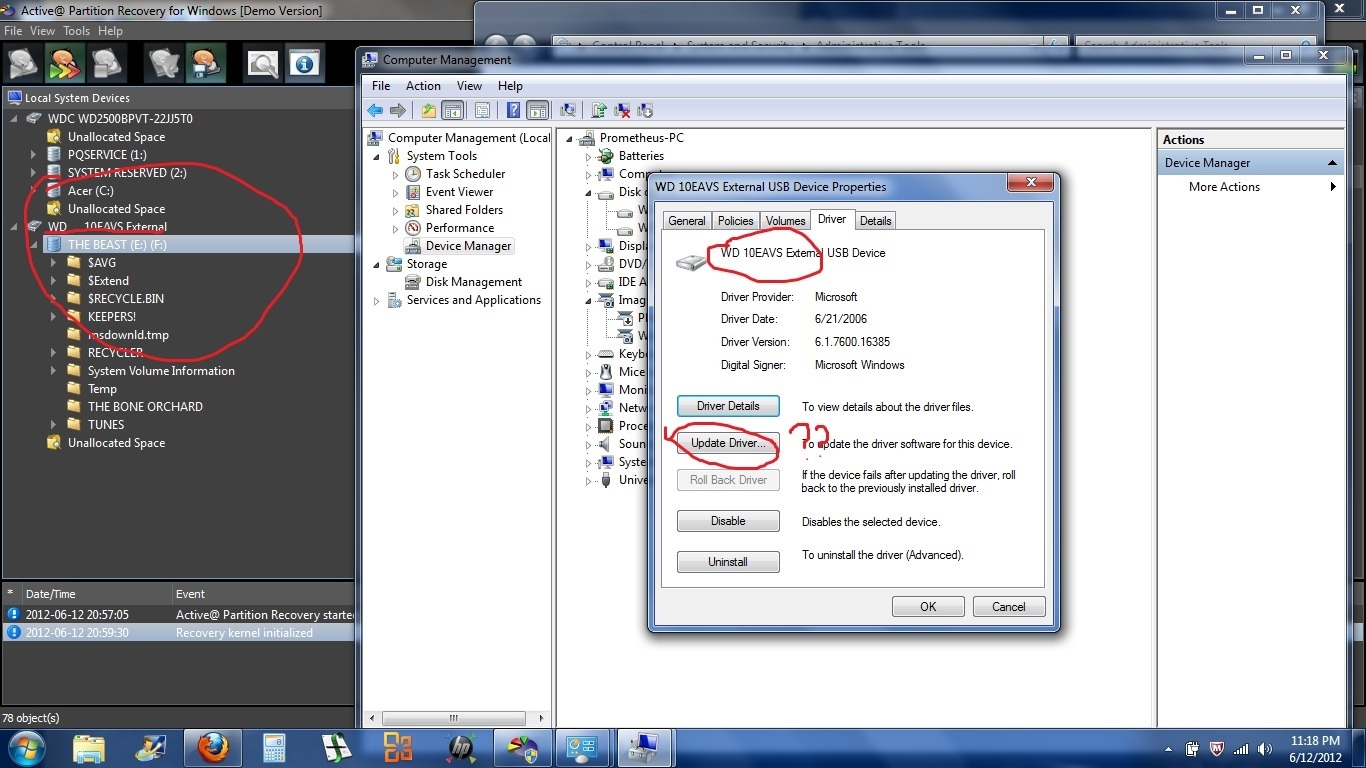Switch to the General tab
The width and height of the screenshot is (1366, 768).
point(687,221)
